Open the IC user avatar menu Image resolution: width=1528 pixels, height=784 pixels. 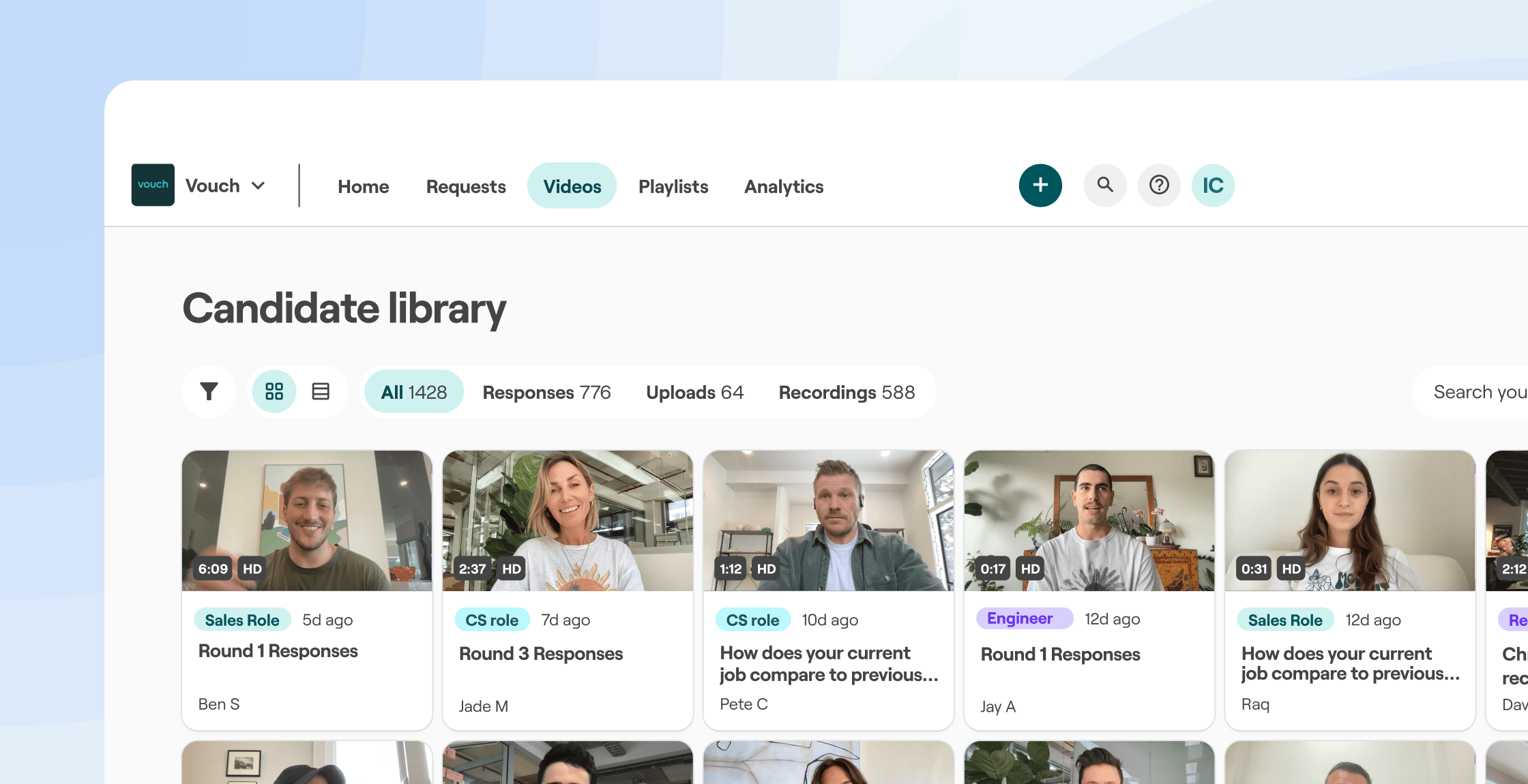tap(1213, 185)
